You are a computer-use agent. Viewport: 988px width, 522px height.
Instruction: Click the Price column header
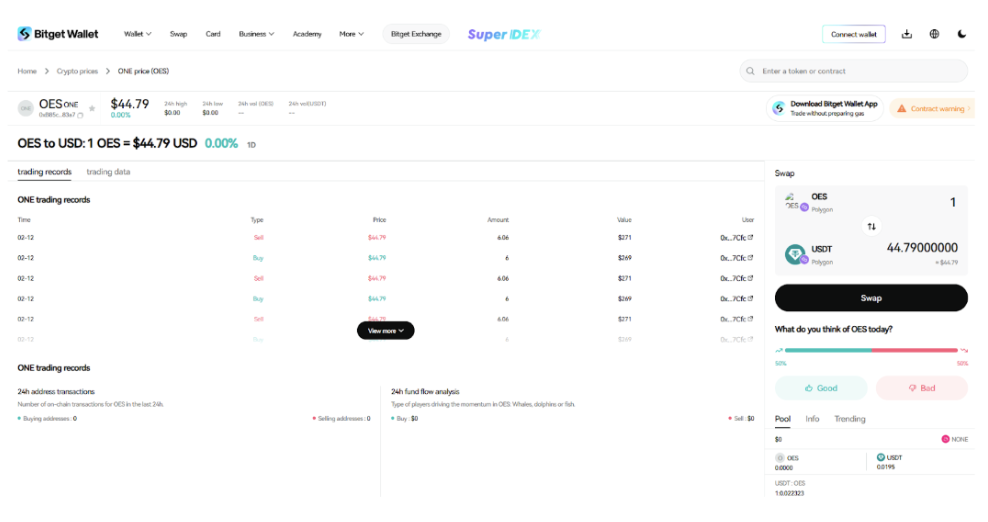[379, 220]
